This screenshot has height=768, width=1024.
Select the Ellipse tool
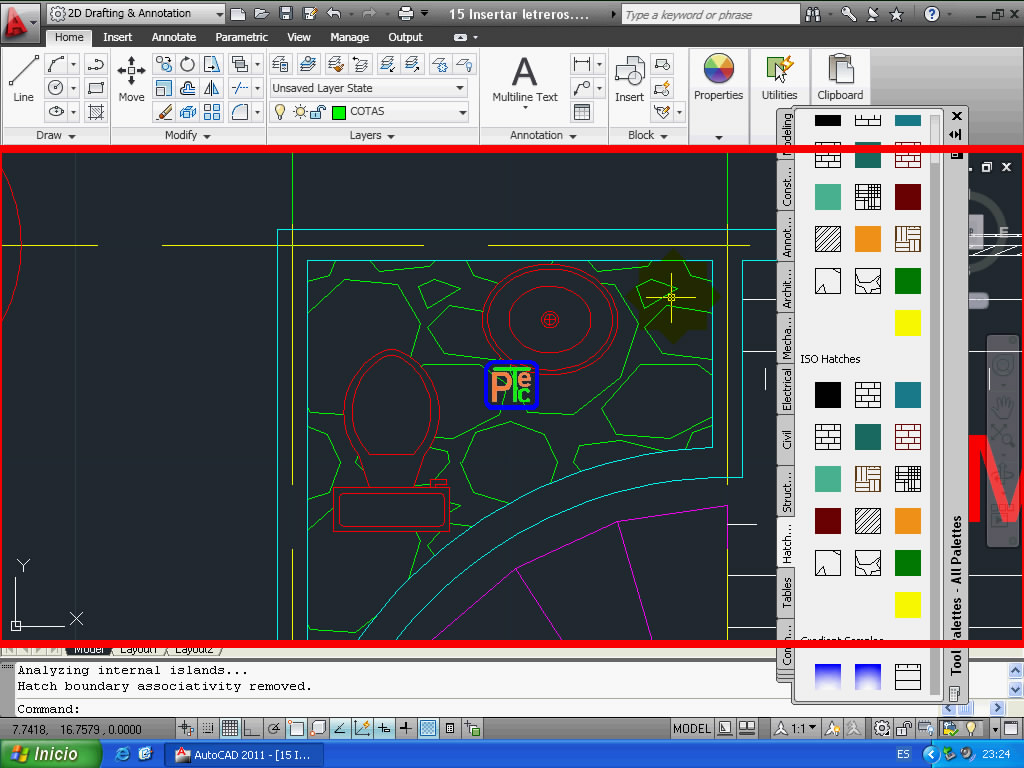(56, 112)
